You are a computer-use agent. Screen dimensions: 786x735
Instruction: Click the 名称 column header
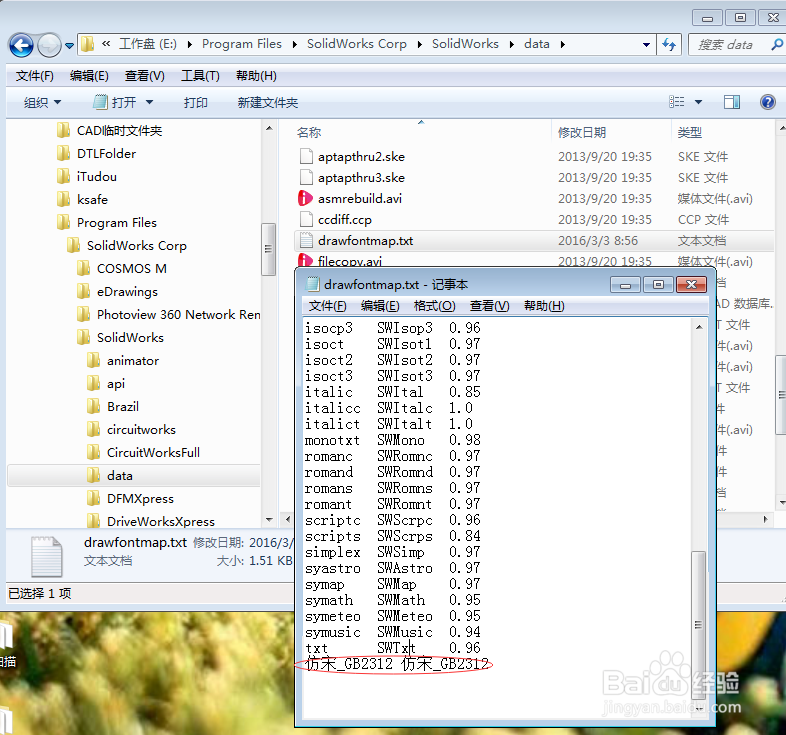(x=309, y=133)
